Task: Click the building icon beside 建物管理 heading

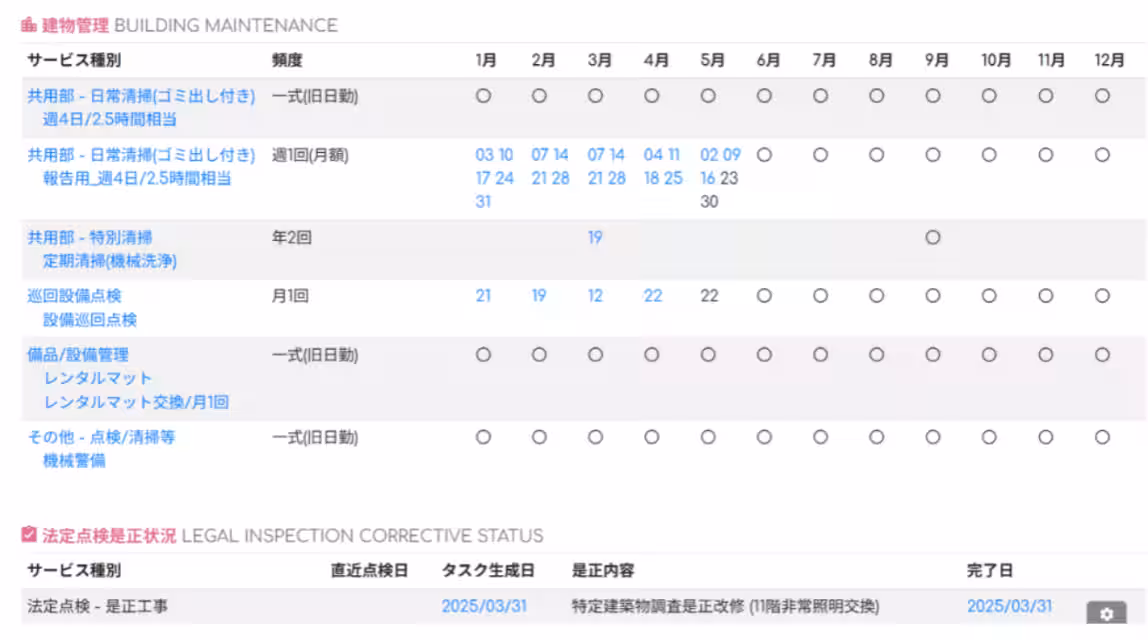Action: [x=29, y=25]
